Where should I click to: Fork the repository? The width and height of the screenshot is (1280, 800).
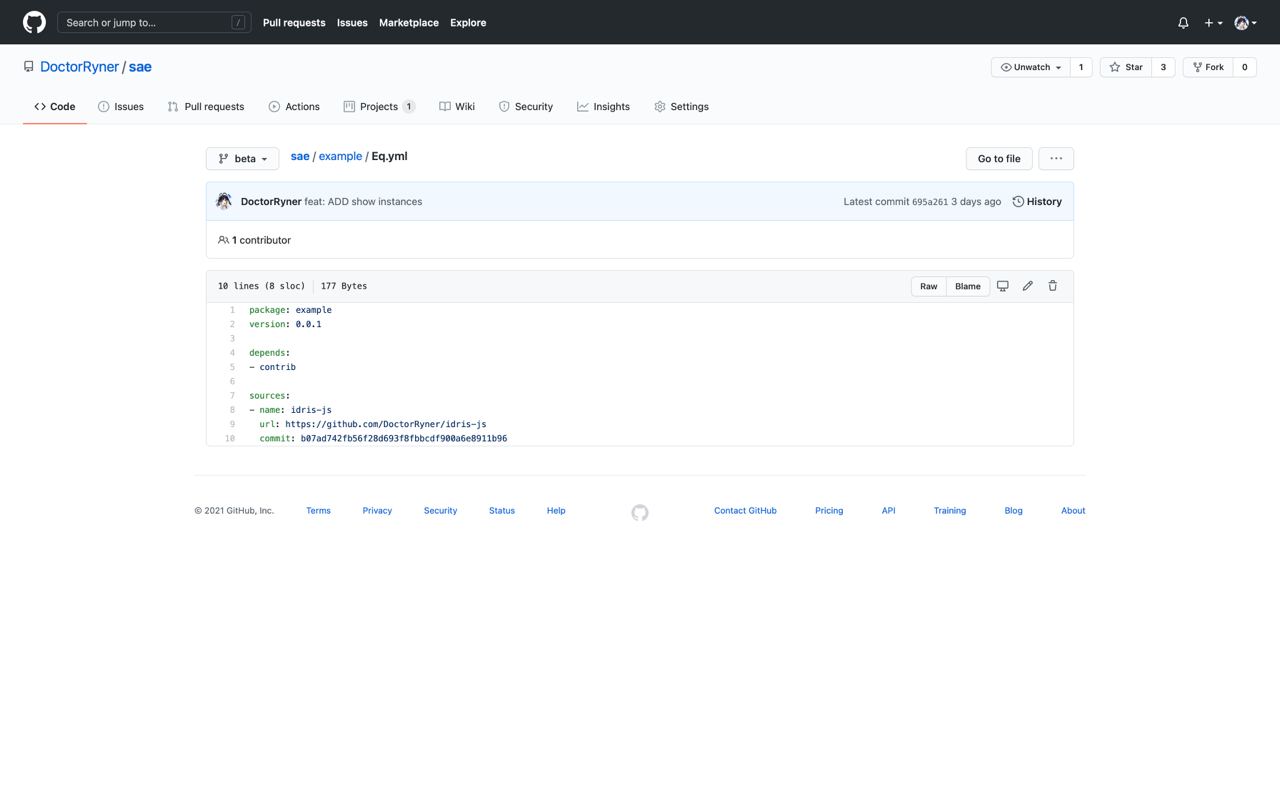point(1208,67)
